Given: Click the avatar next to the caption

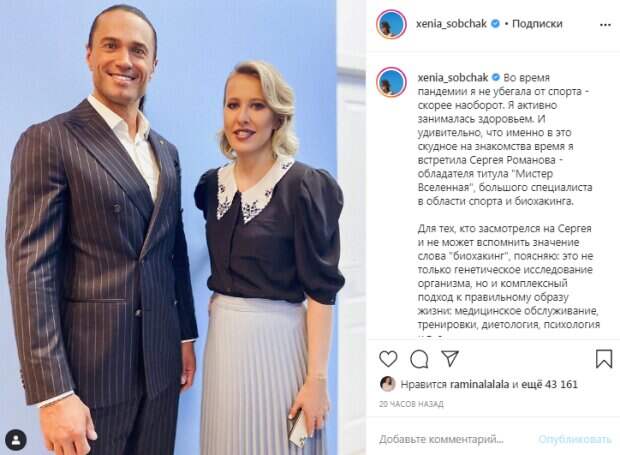Looking at the screenshot, I should (391, 82).
